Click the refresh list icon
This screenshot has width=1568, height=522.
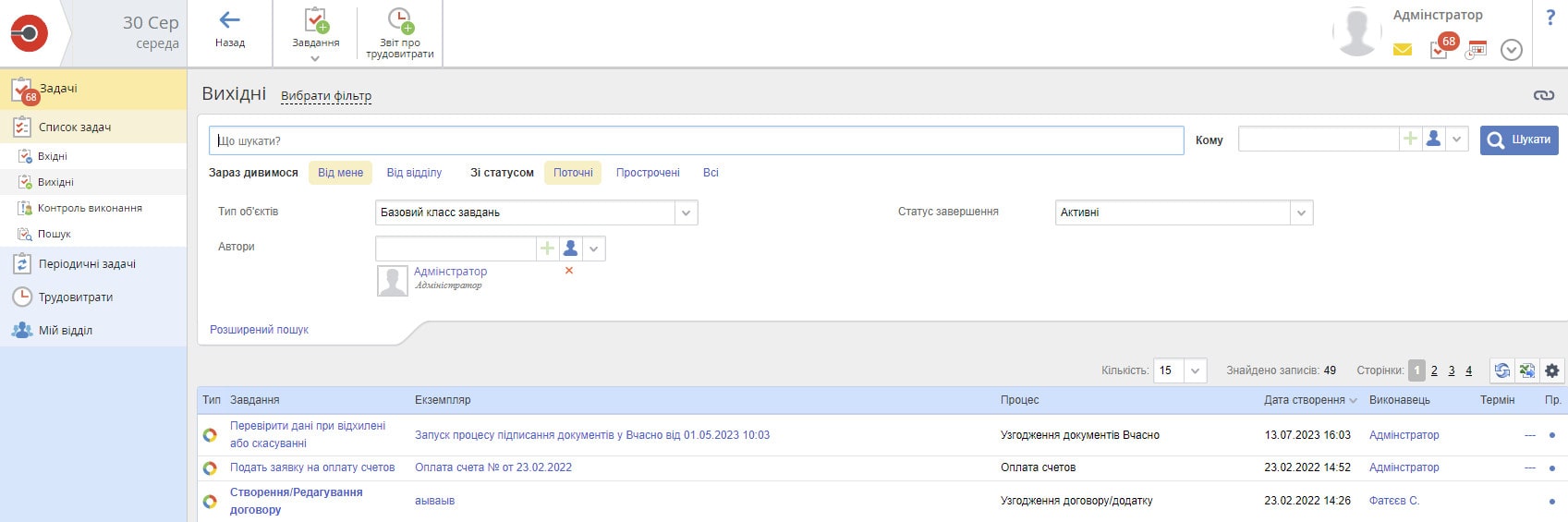(x=1502, y=370)
